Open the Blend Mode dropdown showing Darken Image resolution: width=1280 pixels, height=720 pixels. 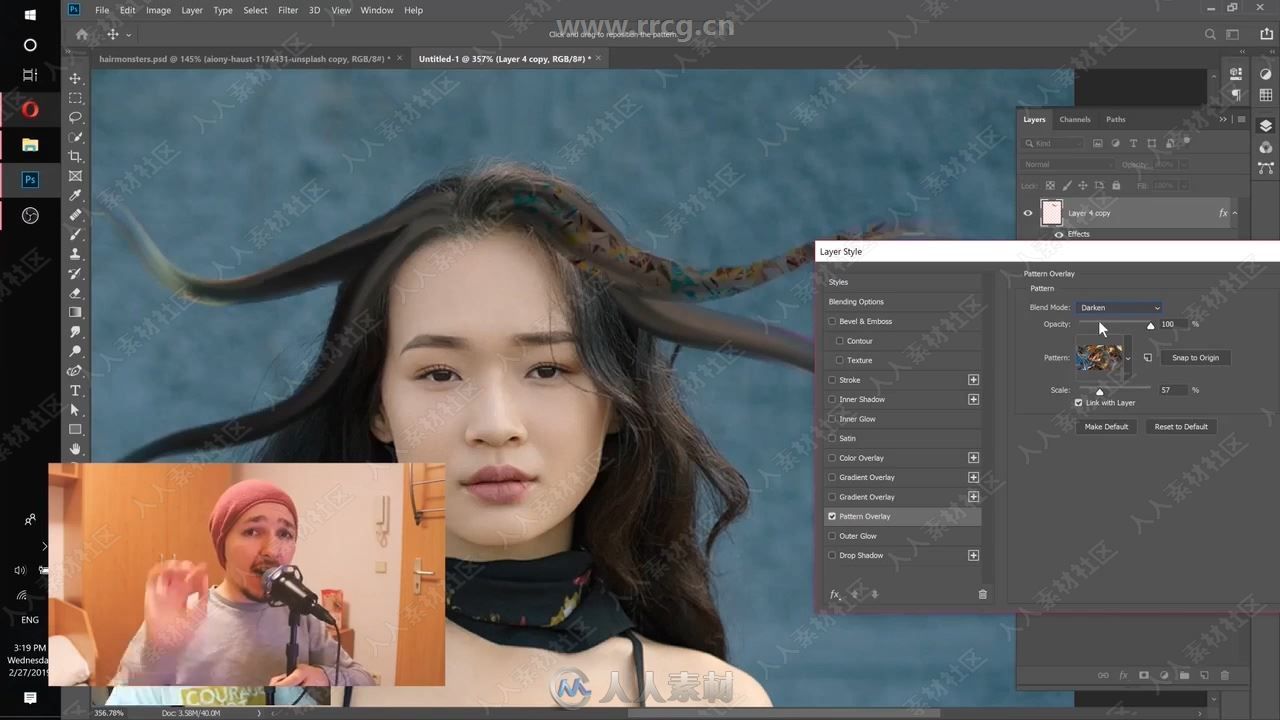(1120, 307)
